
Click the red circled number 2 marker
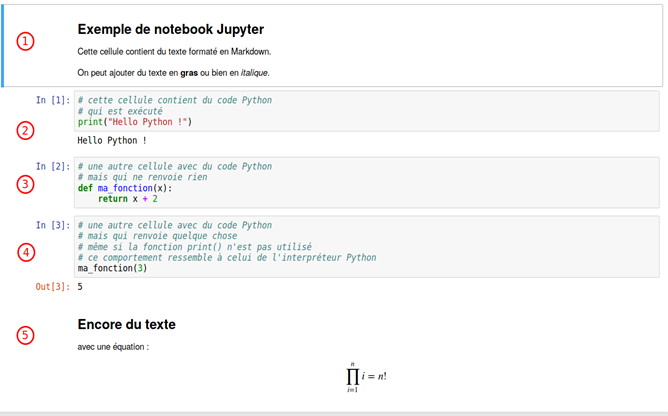(26, 130)
